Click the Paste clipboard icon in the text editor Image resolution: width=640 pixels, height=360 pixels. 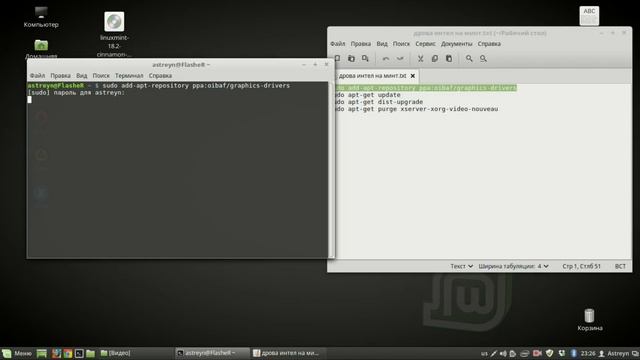(x=449, y=59)
